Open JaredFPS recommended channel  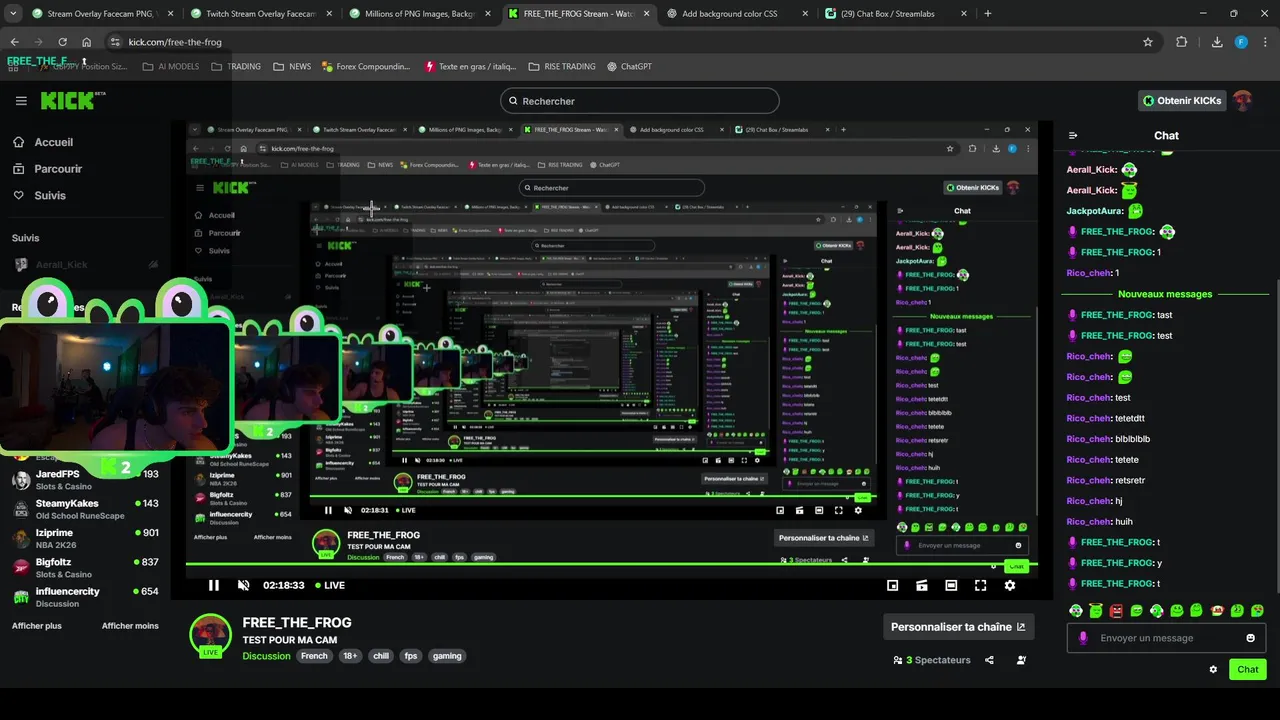[x=85, y=479]
